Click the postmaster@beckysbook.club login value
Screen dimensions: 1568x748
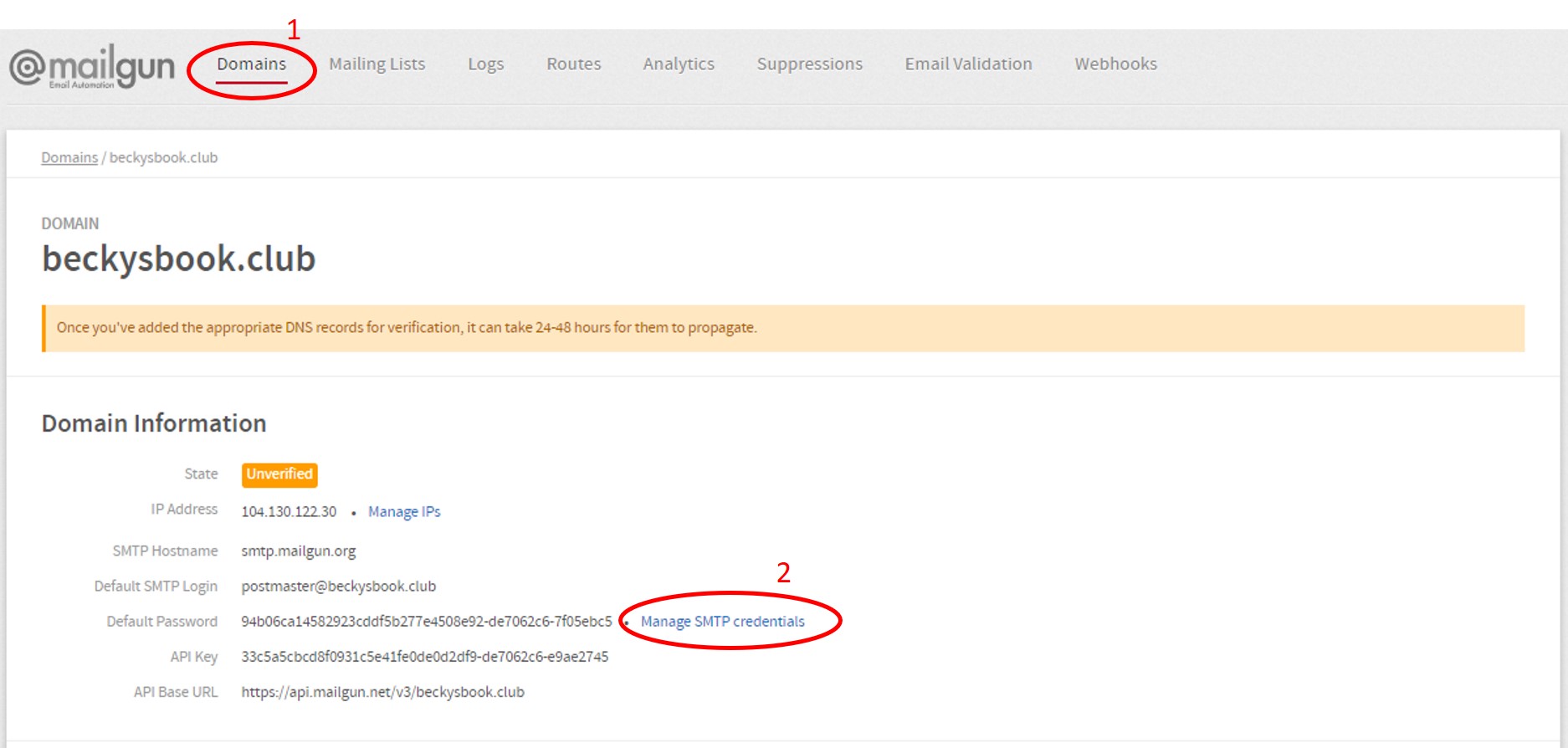coord(339,586)
